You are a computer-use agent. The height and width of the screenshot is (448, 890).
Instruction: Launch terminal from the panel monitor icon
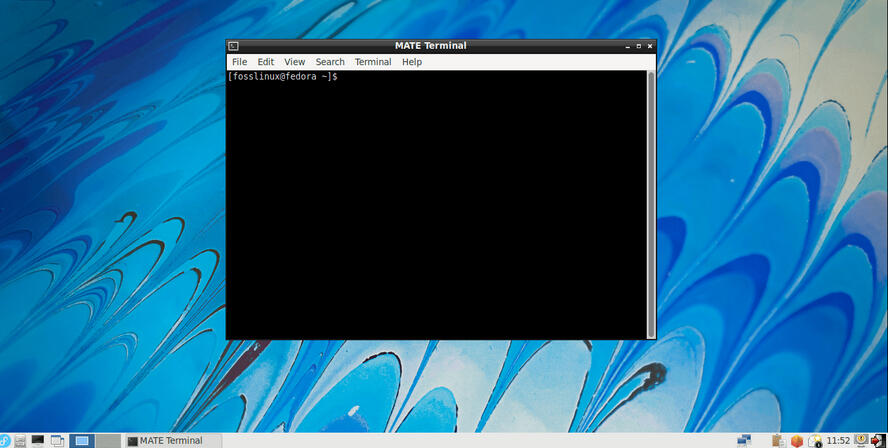point(38,440)
